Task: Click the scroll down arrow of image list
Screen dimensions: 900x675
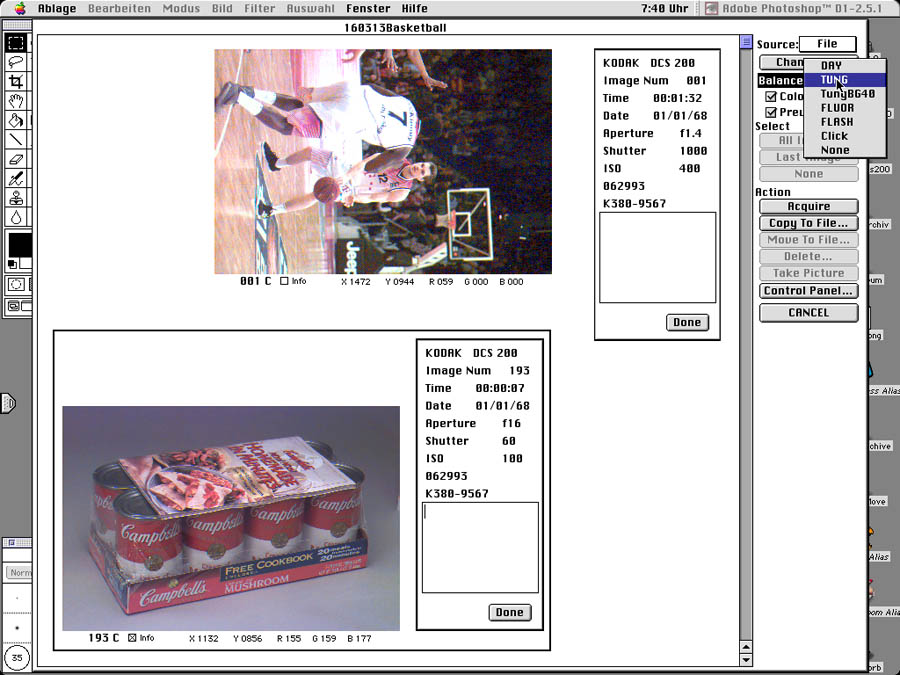Action: [746, 660]
